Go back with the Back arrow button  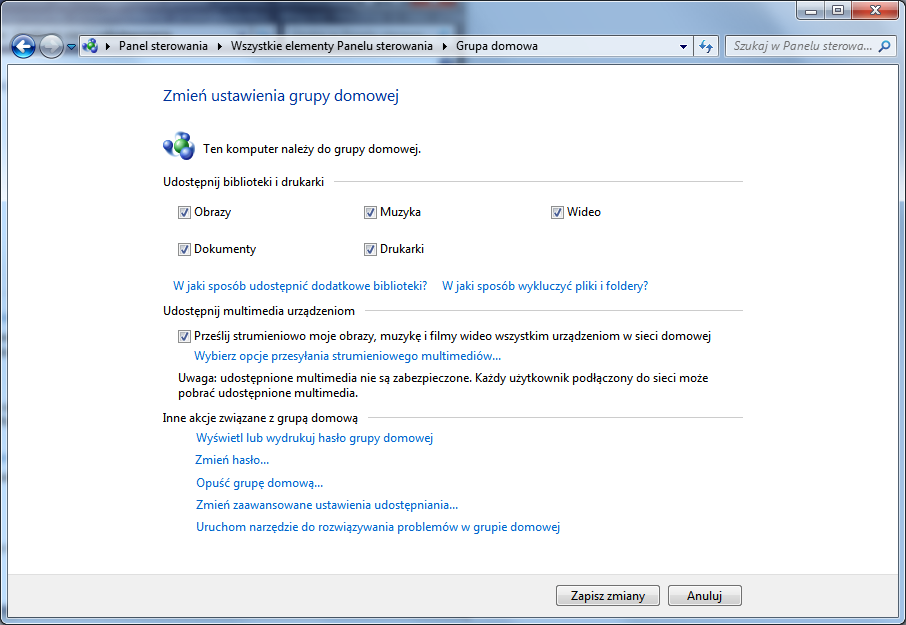(x=24, y=46)
